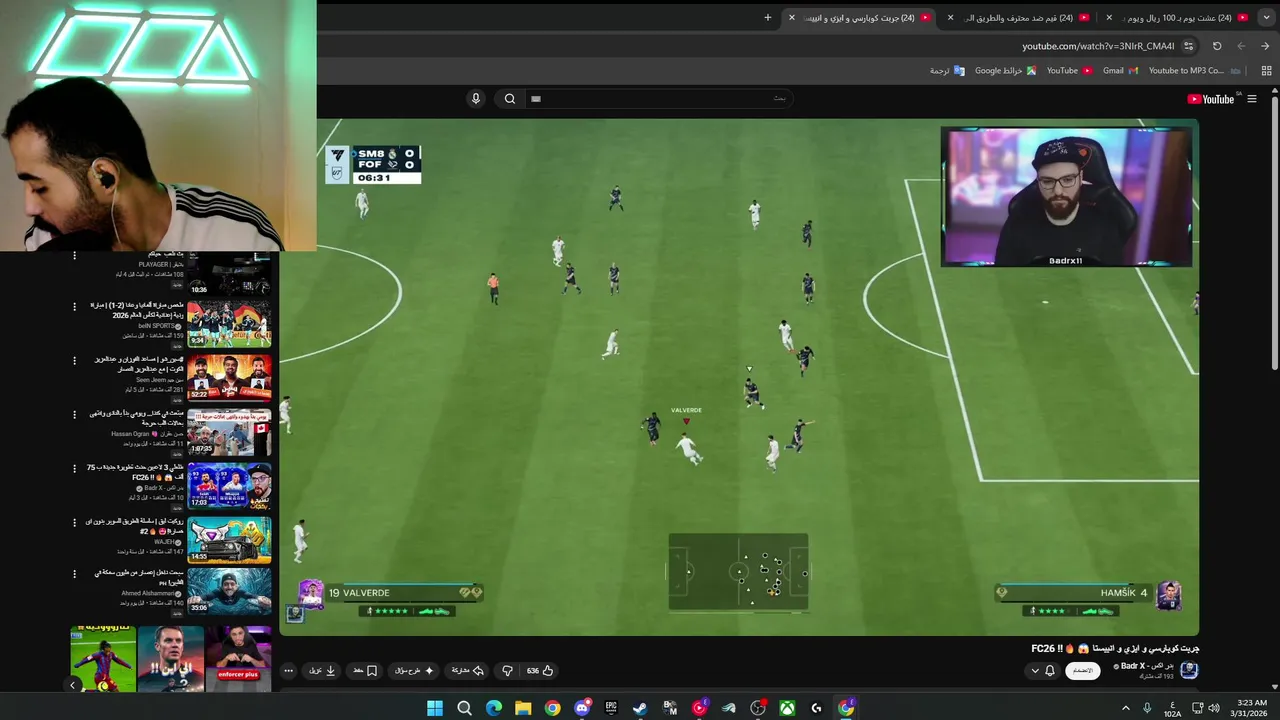
Task: Open three-dot menu for Ahmed Alshammari video
Action: 74,575
